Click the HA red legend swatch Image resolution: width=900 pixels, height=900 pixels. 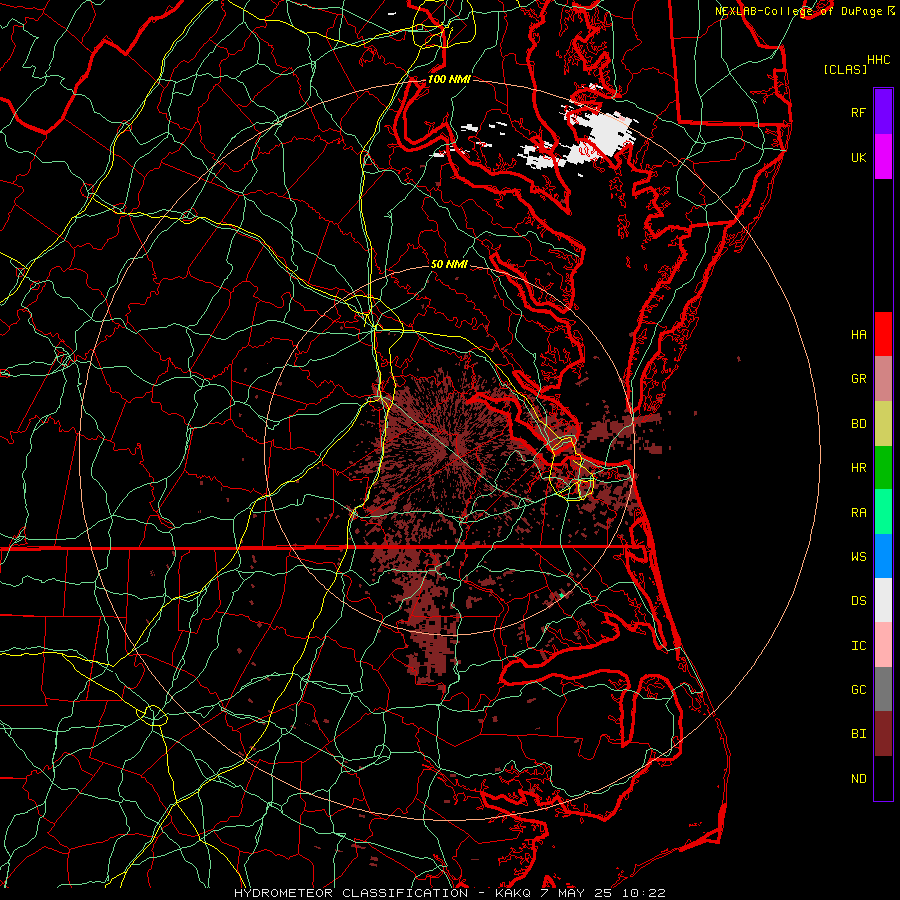tap(883, 334)
